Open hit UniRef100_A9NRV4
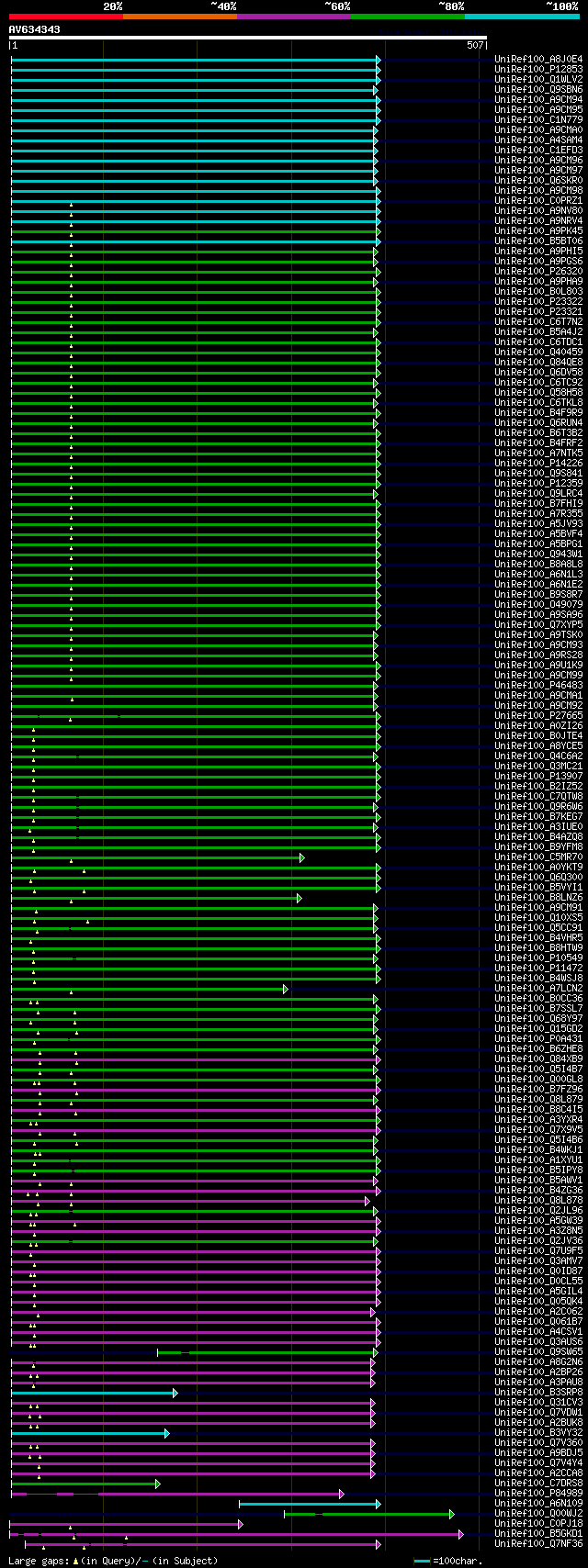The width and height of the screenshot is (588, 1568). 538,220
